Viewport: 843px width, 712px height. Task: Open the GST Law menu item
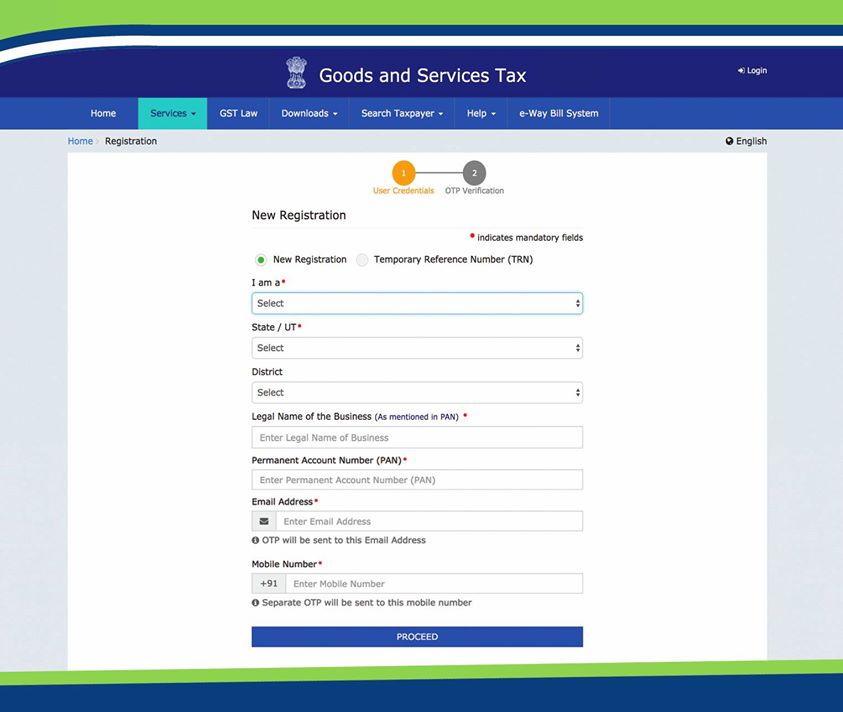[238, 113]
